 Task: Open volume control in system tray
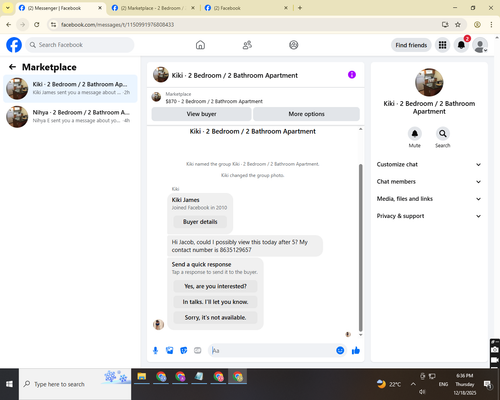point(422,392)
